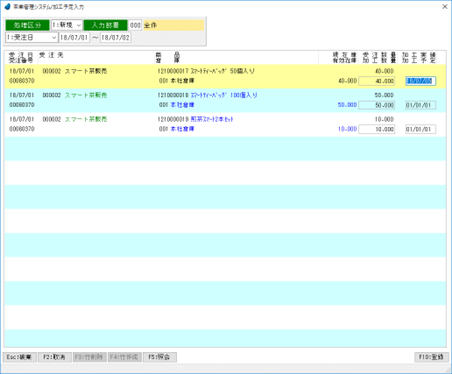452x374 pixels.
Task: Click the quantity field 10.000 in the third row
Action: pyautogui.click(x=377, y=129)
